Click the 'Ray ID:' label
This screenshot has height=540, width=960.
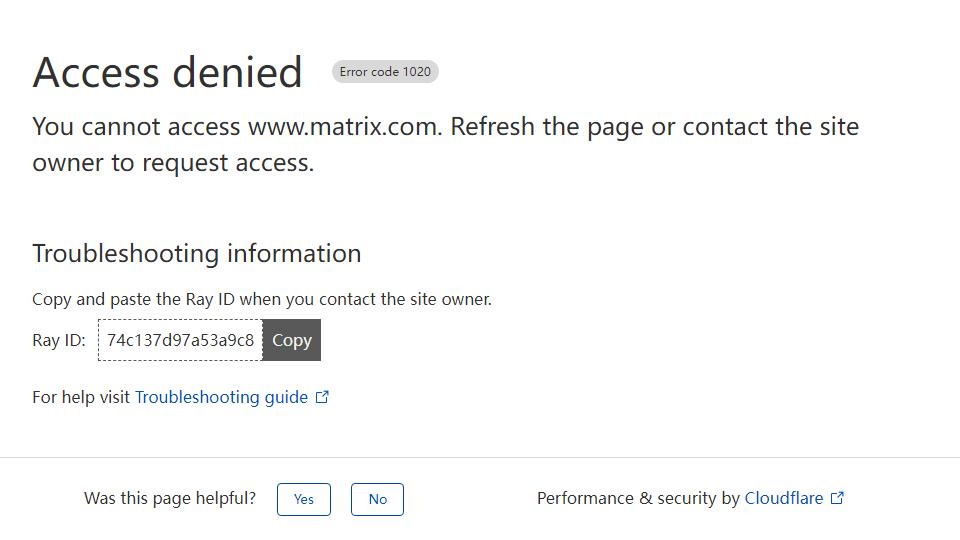(x=59, y=340)
